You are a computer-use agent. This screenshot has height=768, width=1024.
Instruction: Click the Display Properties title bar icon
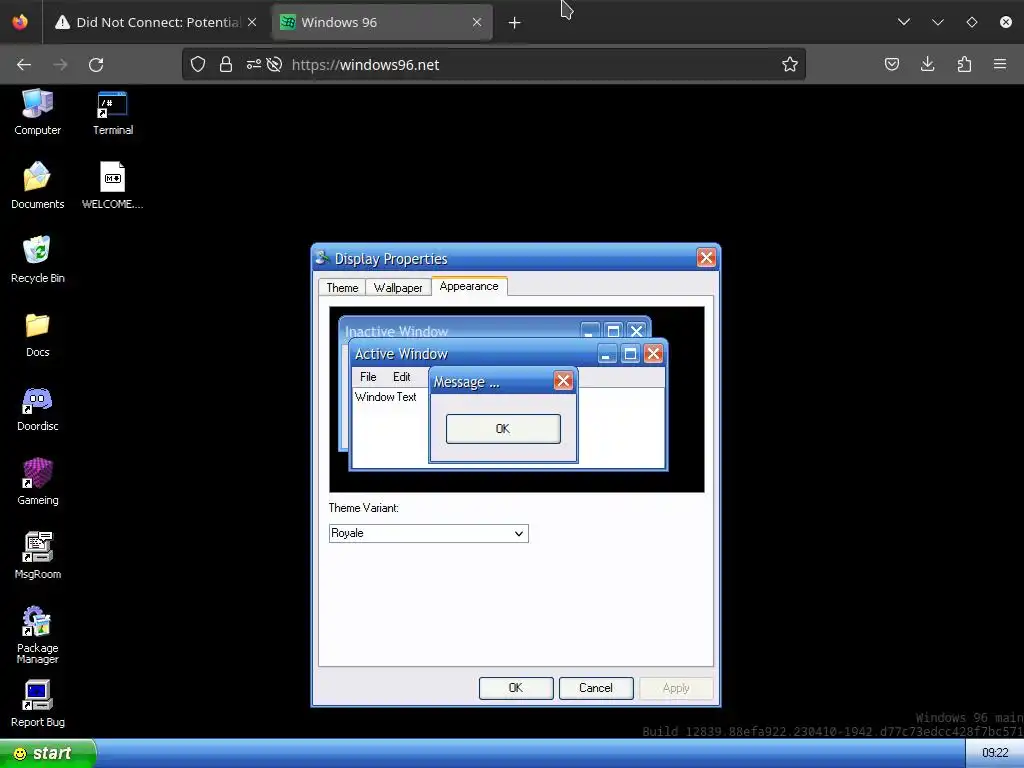(322, 258)
